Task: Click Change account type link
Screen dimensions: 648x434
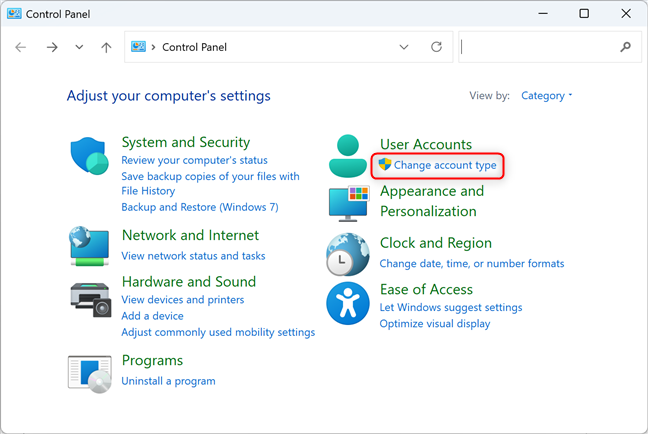Action: coord(445,165)
